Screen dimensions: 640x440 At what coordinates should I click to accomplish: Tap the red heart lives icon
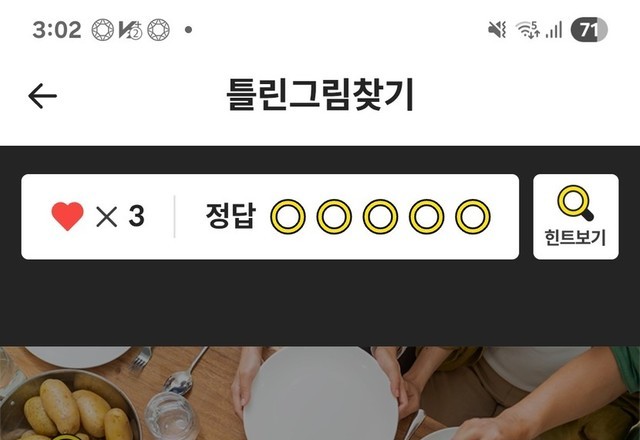(67, 216)
